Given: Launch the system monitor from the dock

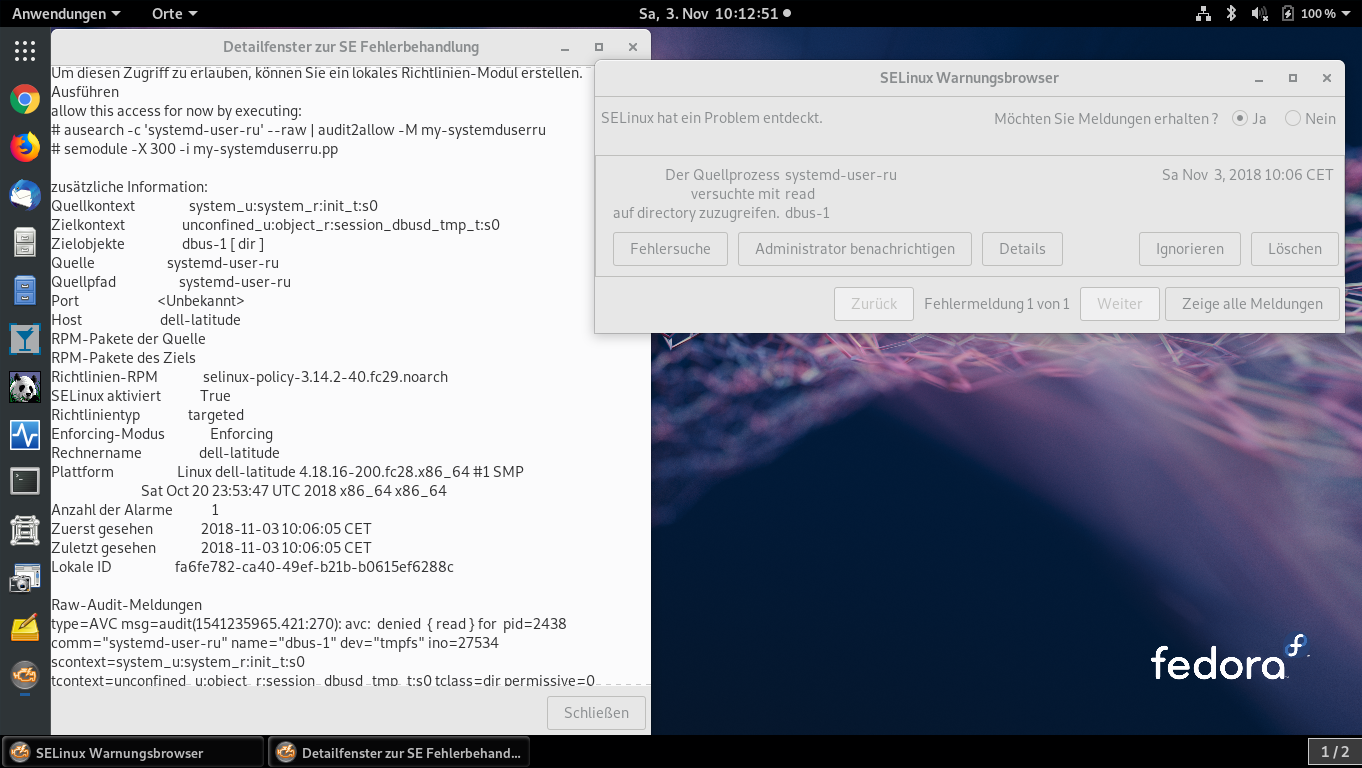Looking at the screenshot, I should click(x=25, y=435).
